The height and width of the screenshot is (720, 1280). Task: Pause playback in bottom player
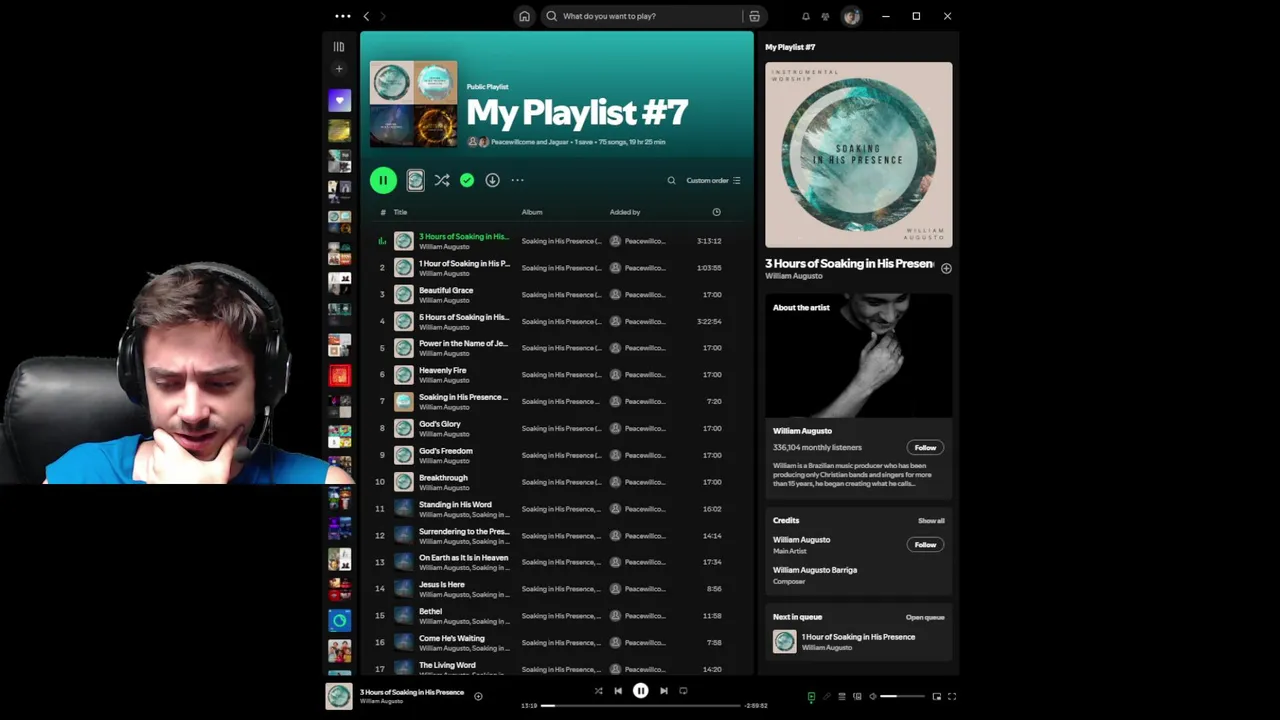(641, 691)
